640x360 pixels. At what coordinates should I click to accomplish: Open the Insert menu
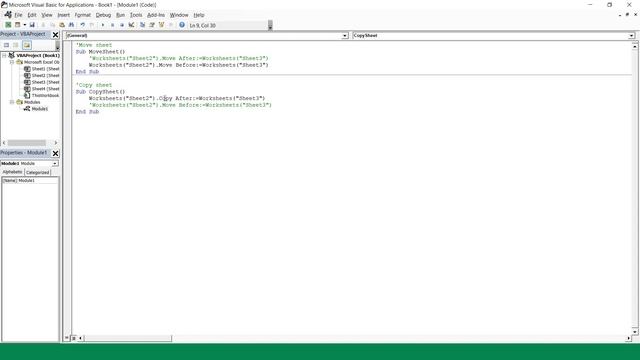(x=63, y=15)
